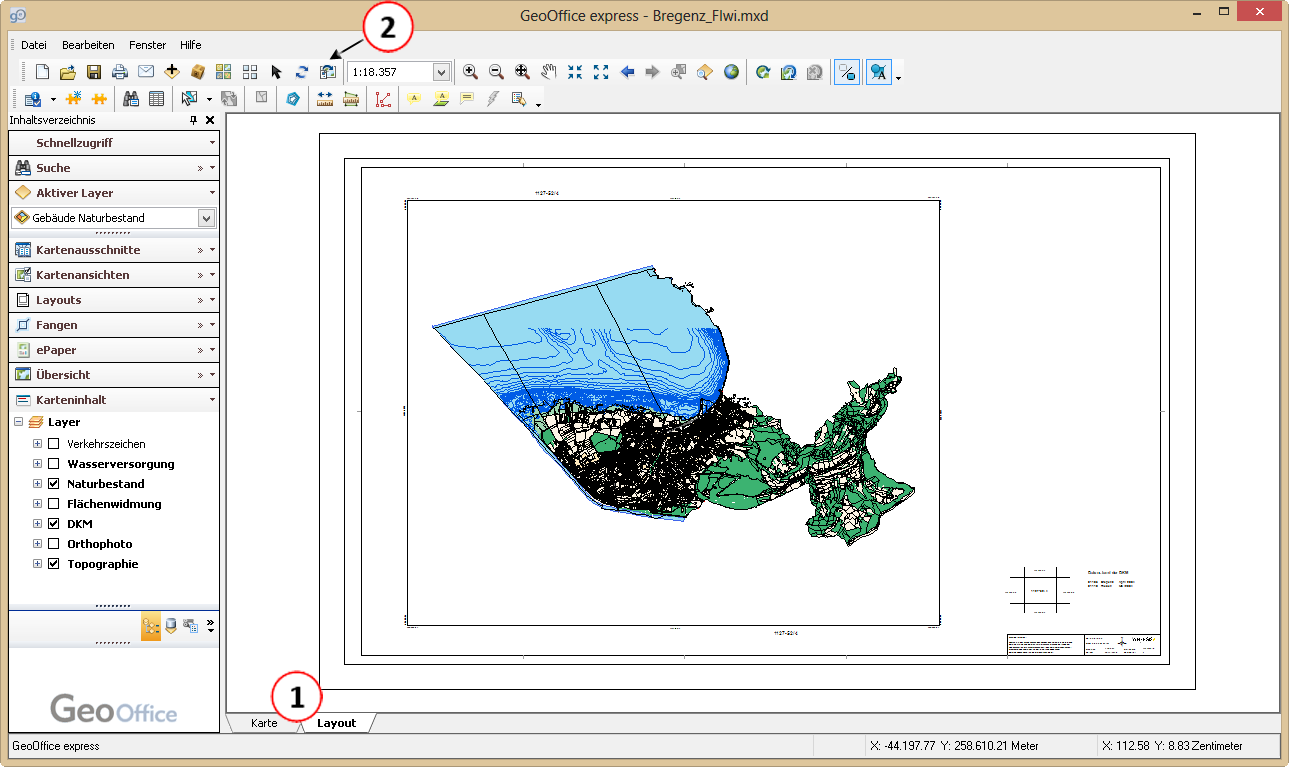Open the binoculars find tool
The height and width of the screenshot is (767, 1289).
pyautogui.click(x=131, y=99)
